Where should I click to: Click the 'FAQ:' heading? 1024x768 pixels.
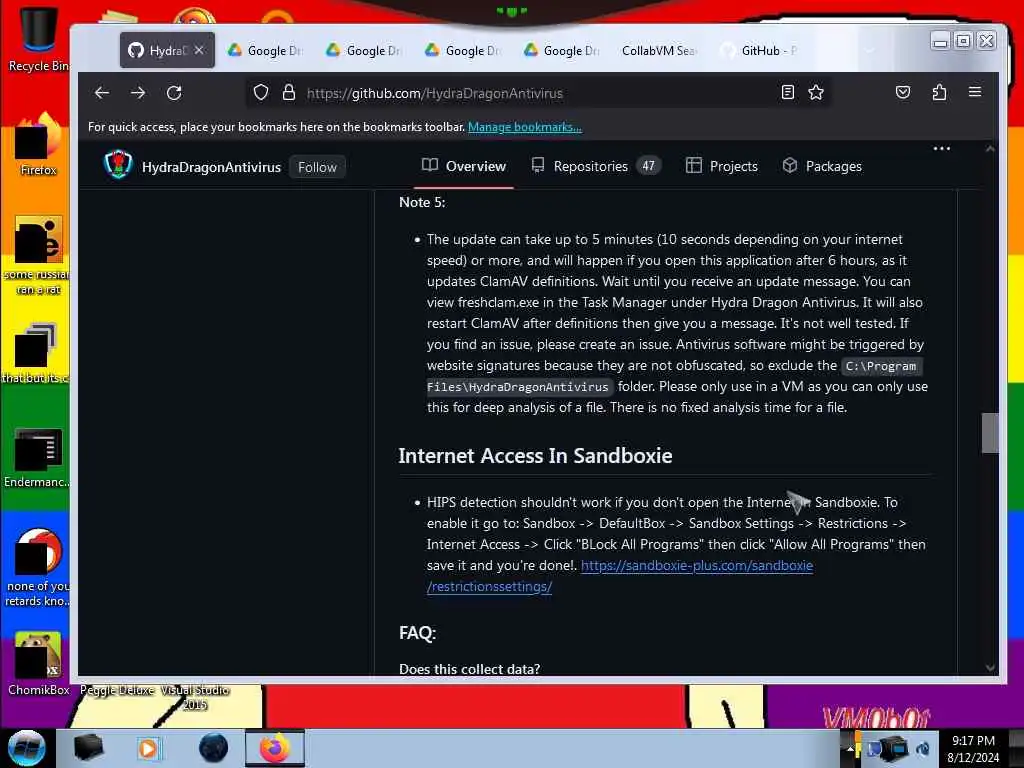(x=417, y=632)
